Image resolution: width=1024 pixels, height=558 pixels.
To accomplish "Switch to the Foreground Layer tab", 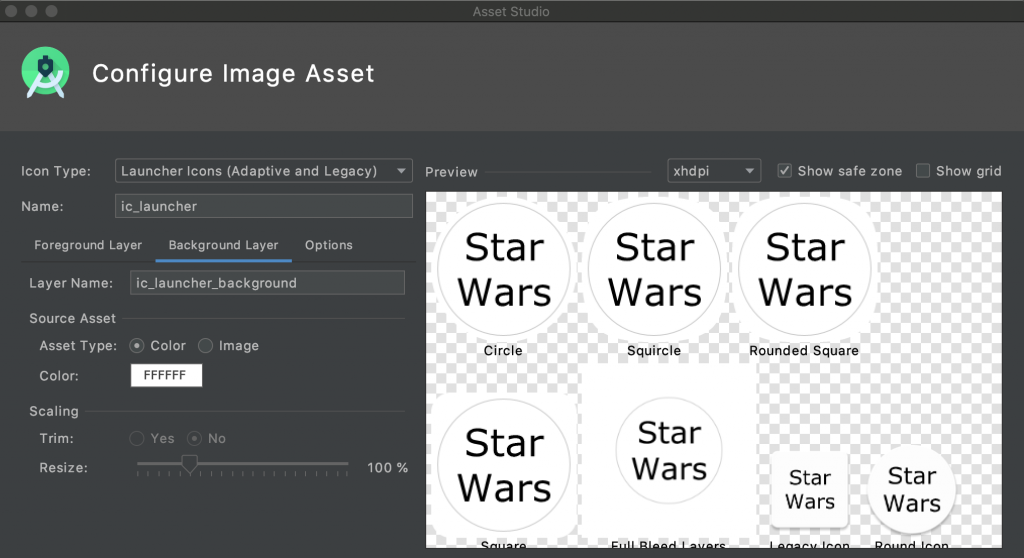I will (x=88, y=245).
